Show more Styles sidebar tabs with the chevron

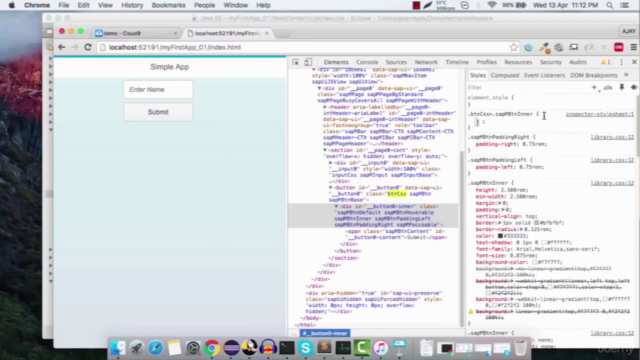tap(626, 75)
